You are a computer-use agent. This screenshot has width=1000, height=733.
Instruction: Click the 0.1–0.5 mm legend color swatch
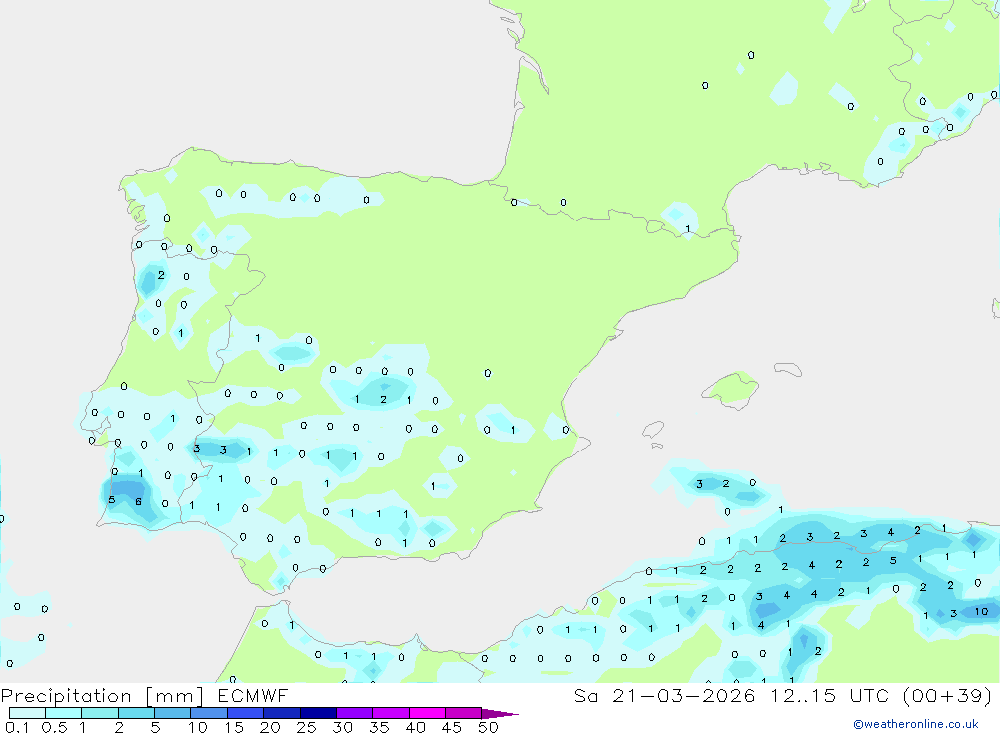coord(27,713)
